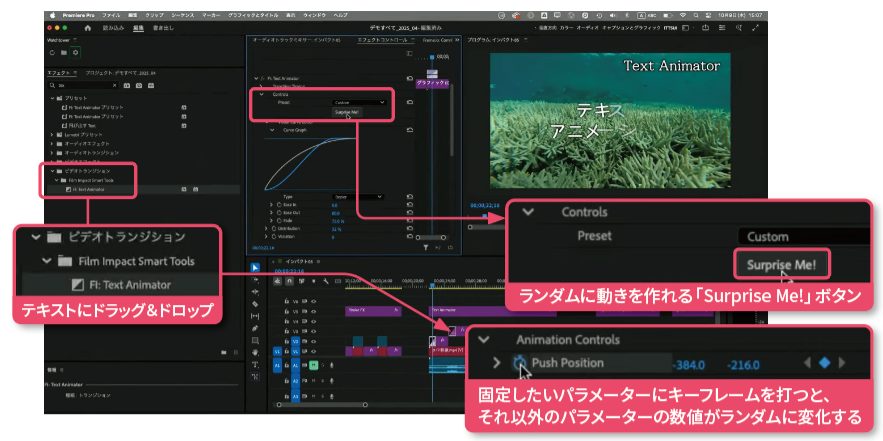Select the Pen tool in the toolbar
The height and width of the screenshot is (441, 883).
coord(255,329)
